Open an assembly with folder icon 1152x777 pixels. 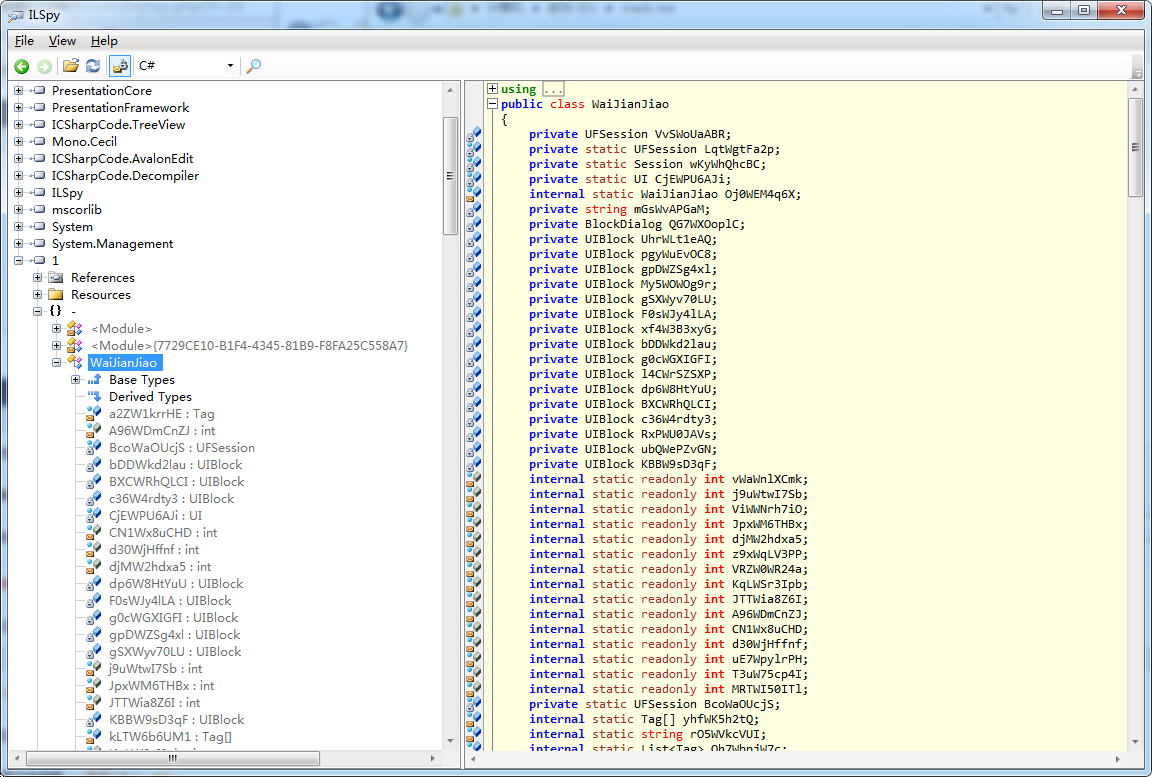(x=71, y=66)
